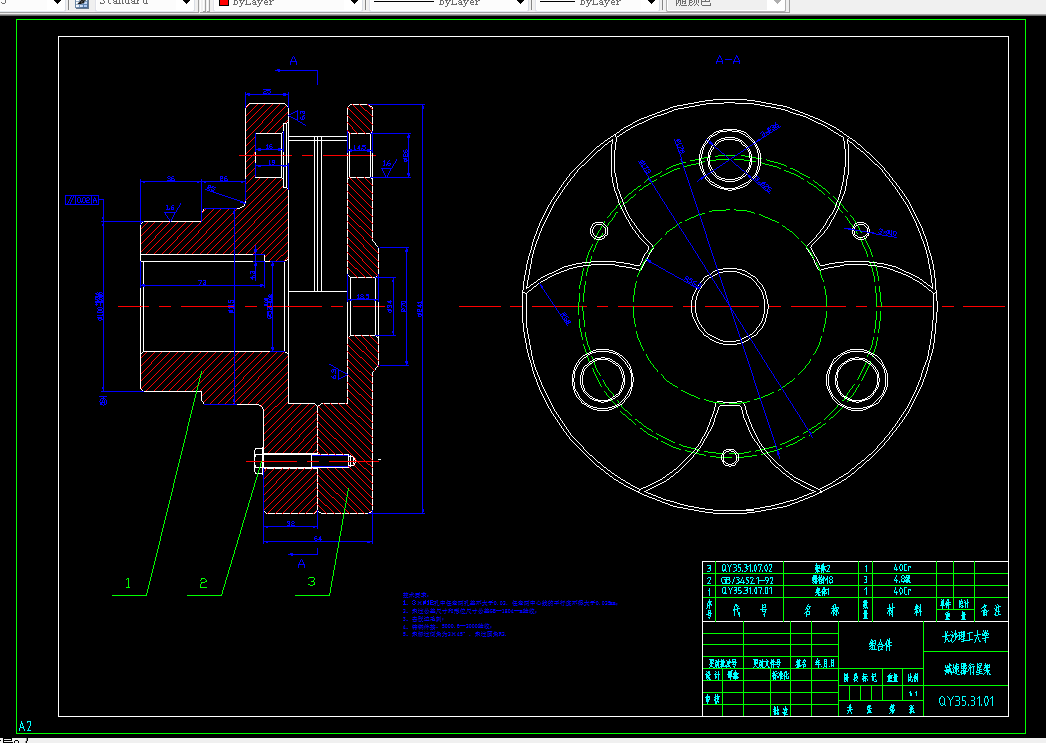1046x743 pixels.
Task: Click the GB/3452.1-92 parts list entry
Action: click(747, 580)
